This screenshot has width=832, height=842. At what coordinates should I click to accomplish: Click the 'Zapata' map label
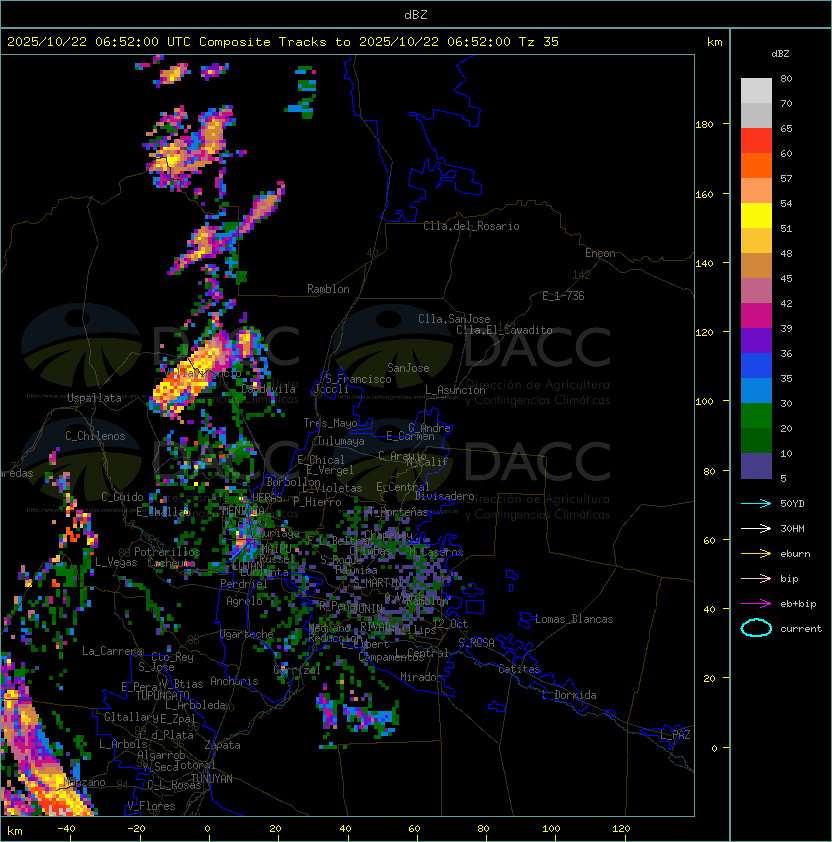(x=222, y=745)
